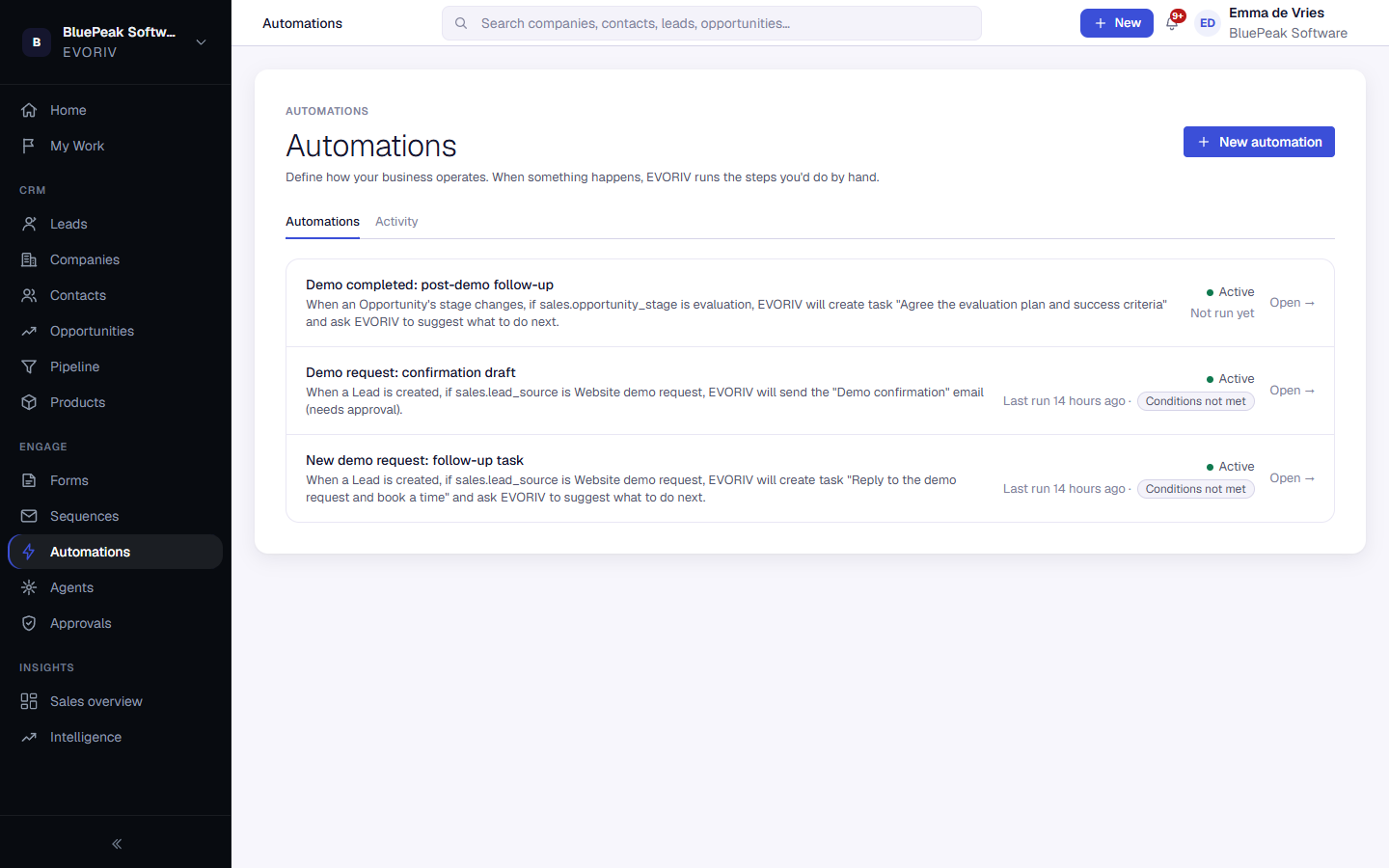Viewport: 1389px width, 868px height.
Task: Click the top bar New button
Action: pyautogui.click(x=1117, y=23)
